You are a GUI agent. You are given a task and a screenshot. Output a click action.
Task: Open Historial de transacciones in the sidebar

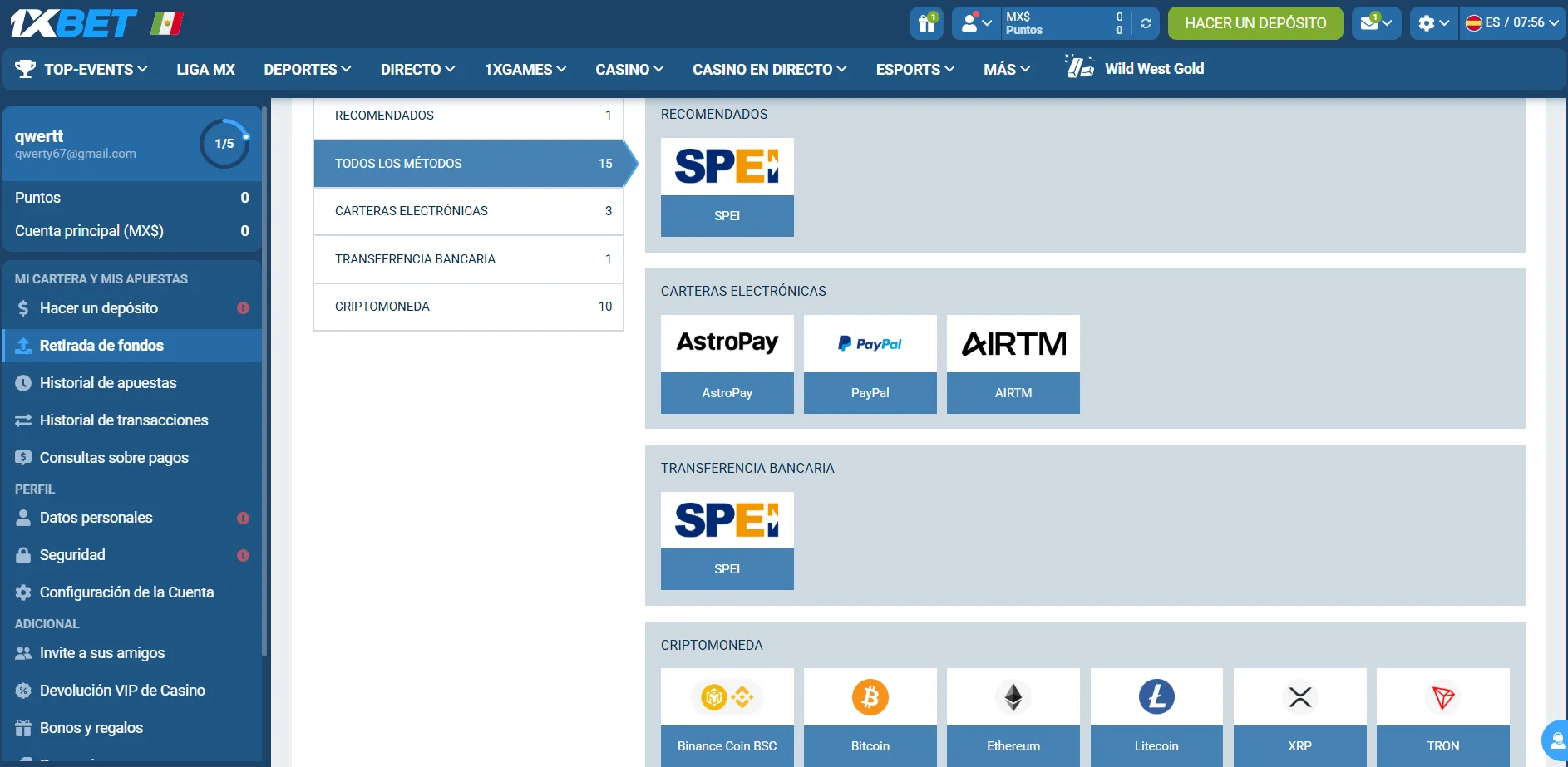tap(124, 420)
